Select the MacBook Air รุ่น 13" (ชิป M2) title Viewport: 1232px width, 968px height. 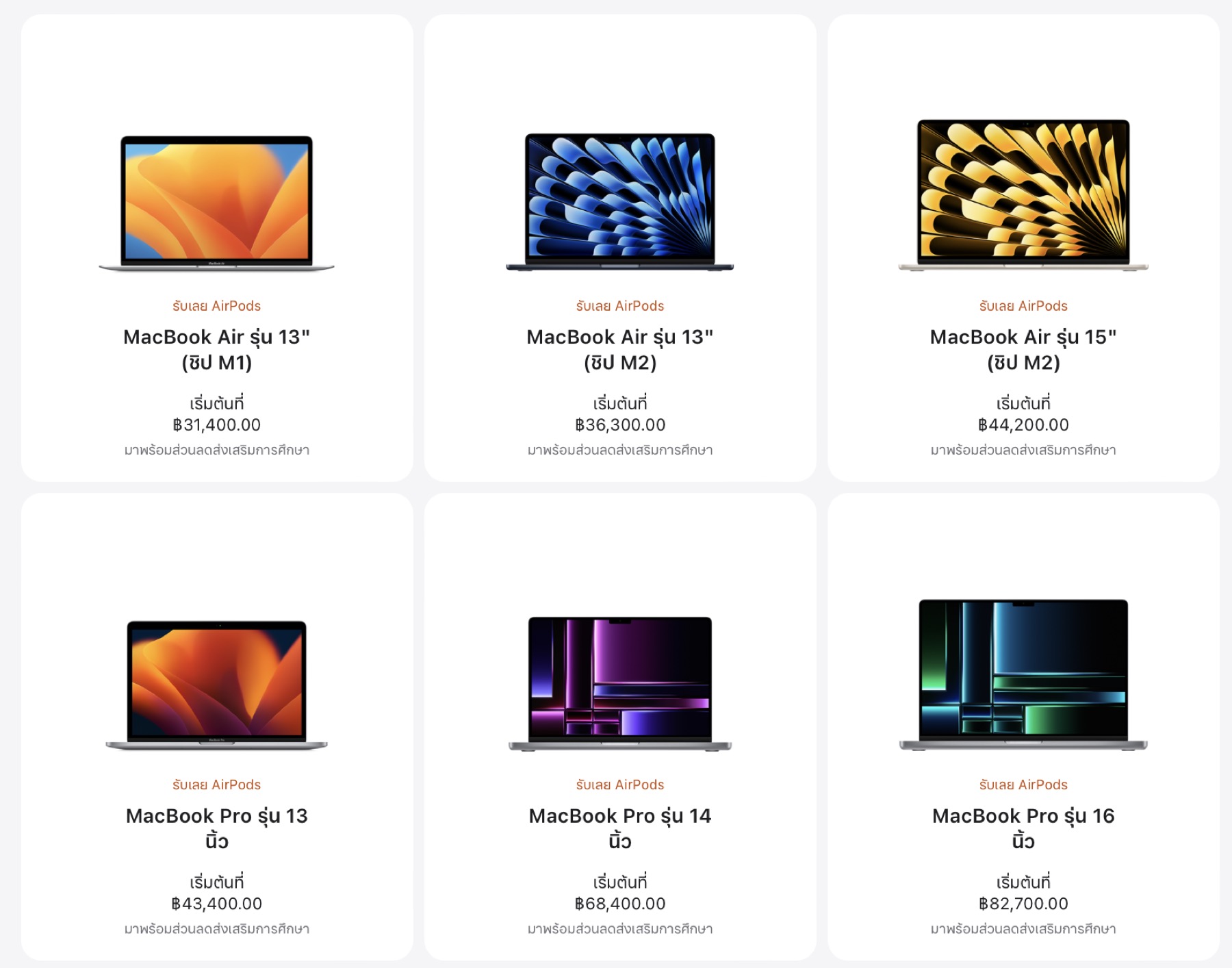pos(619,349)
